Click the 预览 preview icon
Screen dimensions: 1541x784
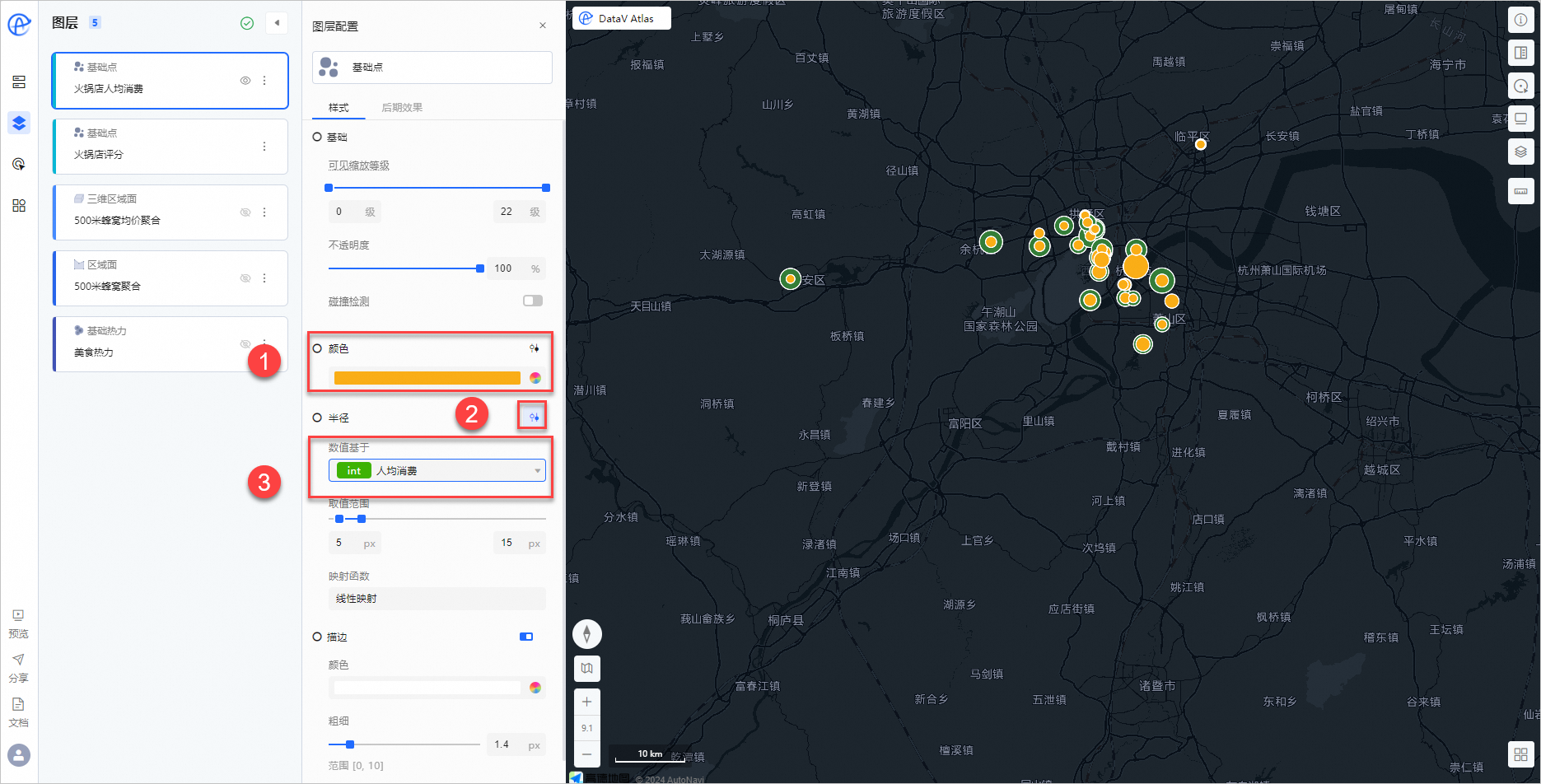pos(18,615)
